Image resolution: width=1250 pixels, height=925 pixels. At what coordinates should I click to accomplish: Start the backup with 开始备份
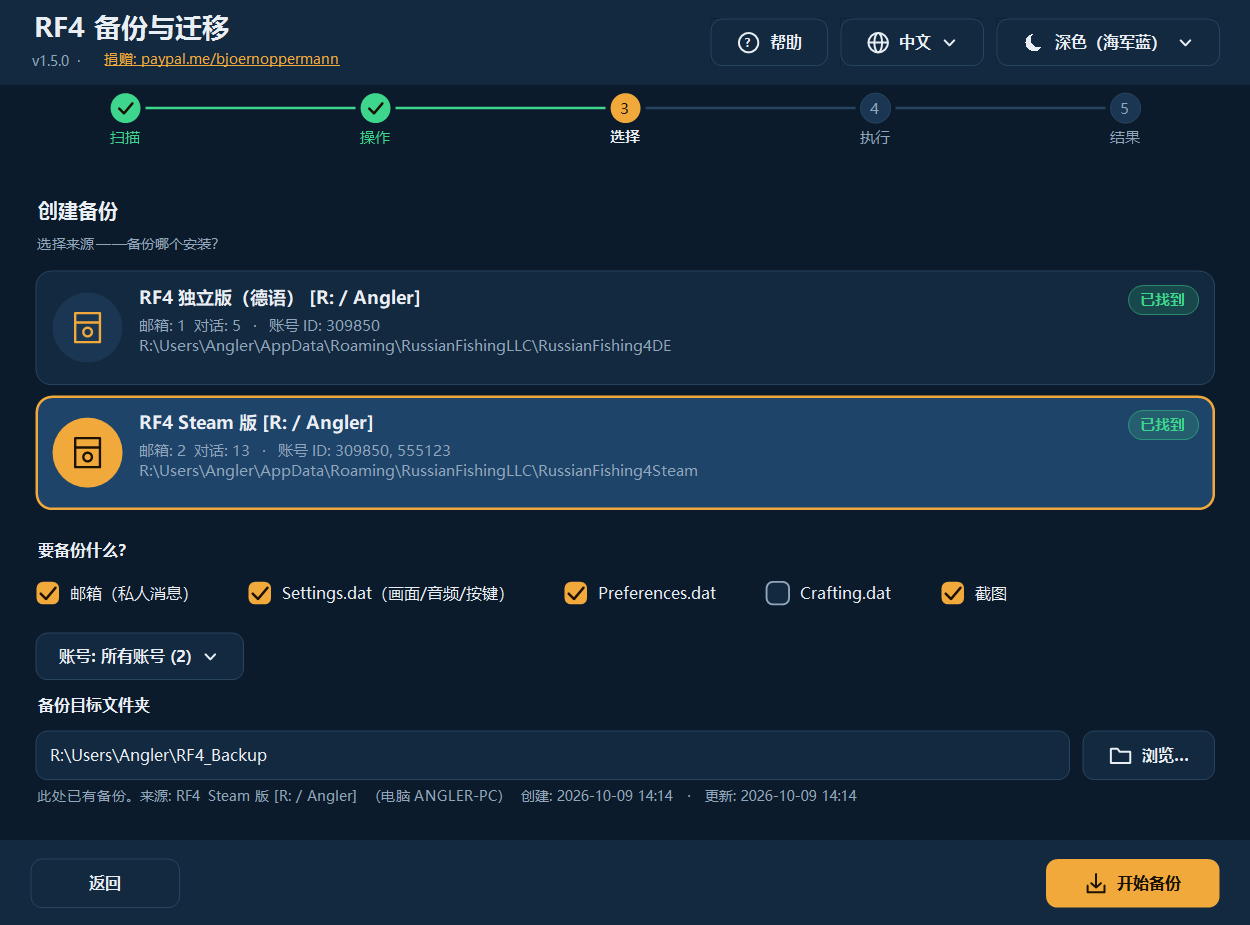point(1133,883)
